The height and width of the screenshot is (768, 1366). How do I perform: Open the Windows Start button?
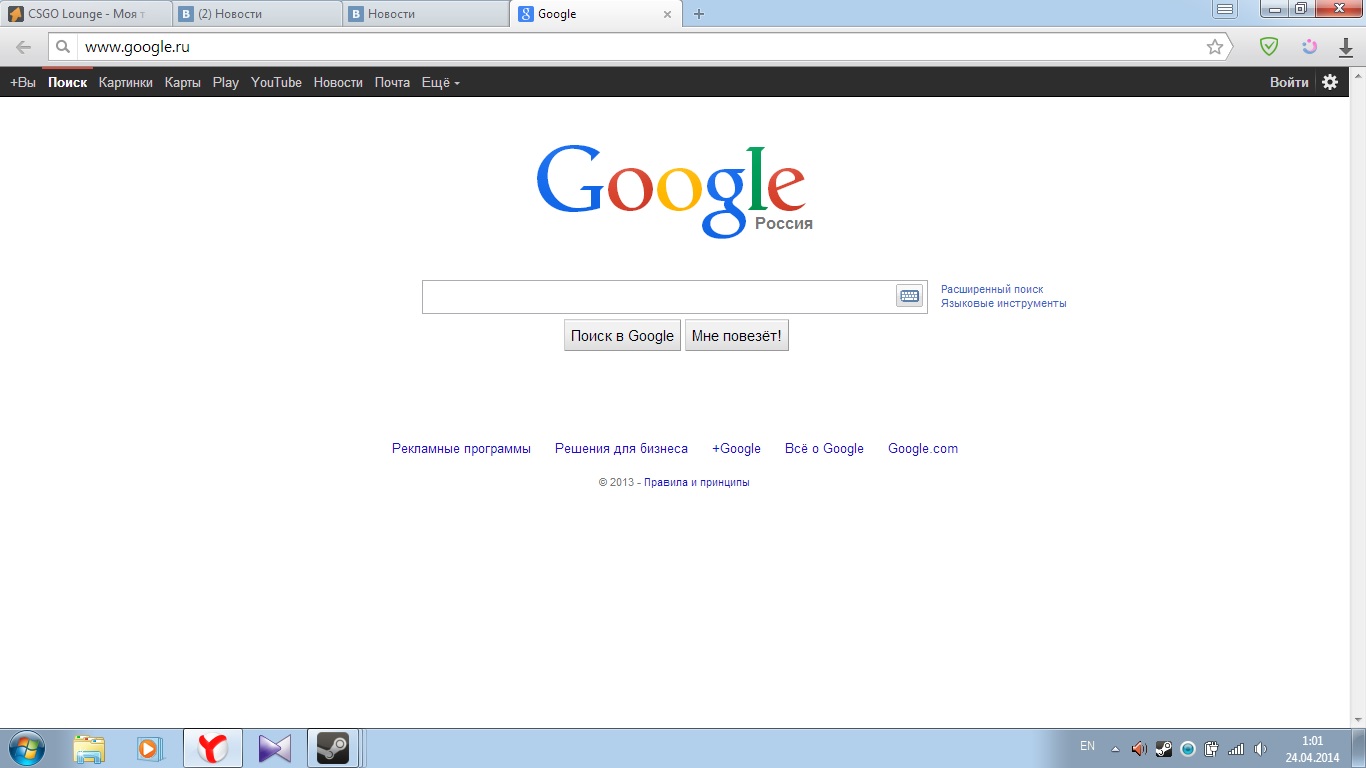coord(25,748)
